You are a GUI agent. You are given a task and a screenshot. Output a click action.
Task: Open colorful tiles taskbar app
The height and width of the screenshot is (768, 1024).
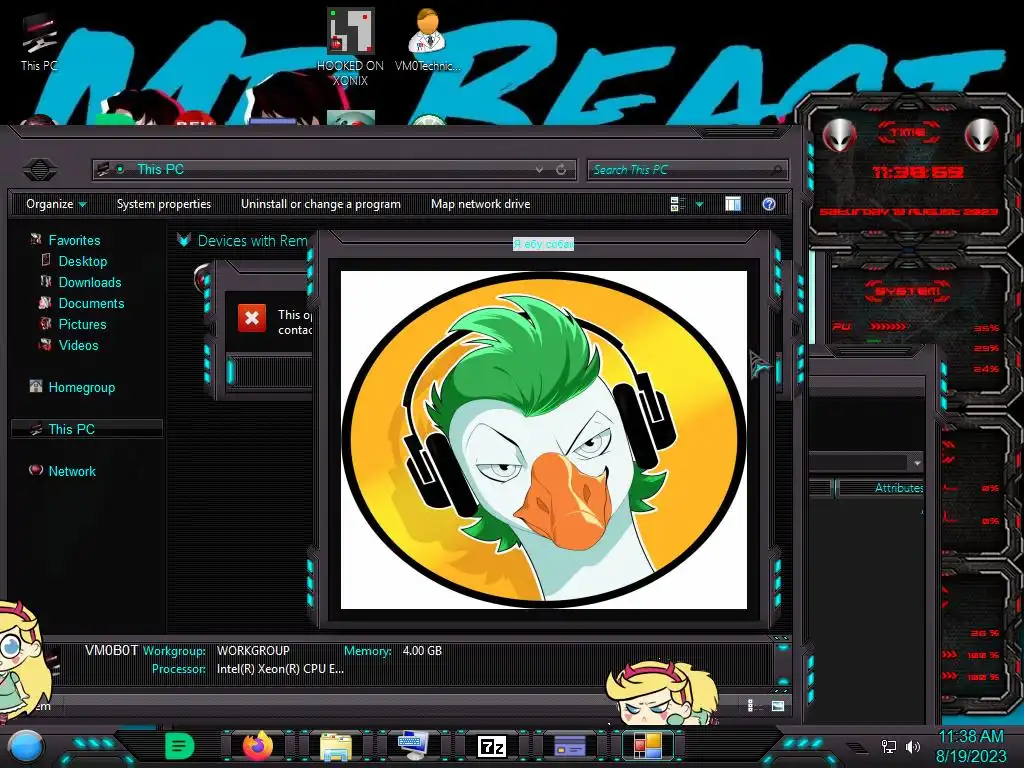pyautogui.click(x=648, y=746)
